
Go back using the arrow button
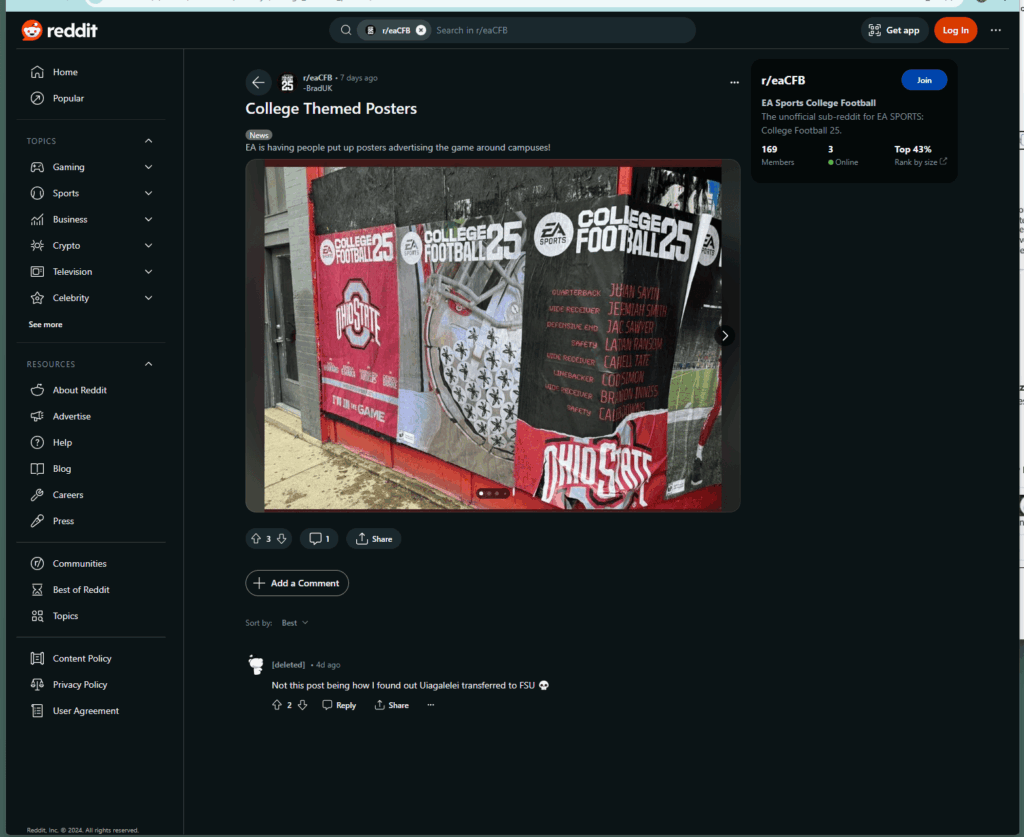tap(258, 83)
